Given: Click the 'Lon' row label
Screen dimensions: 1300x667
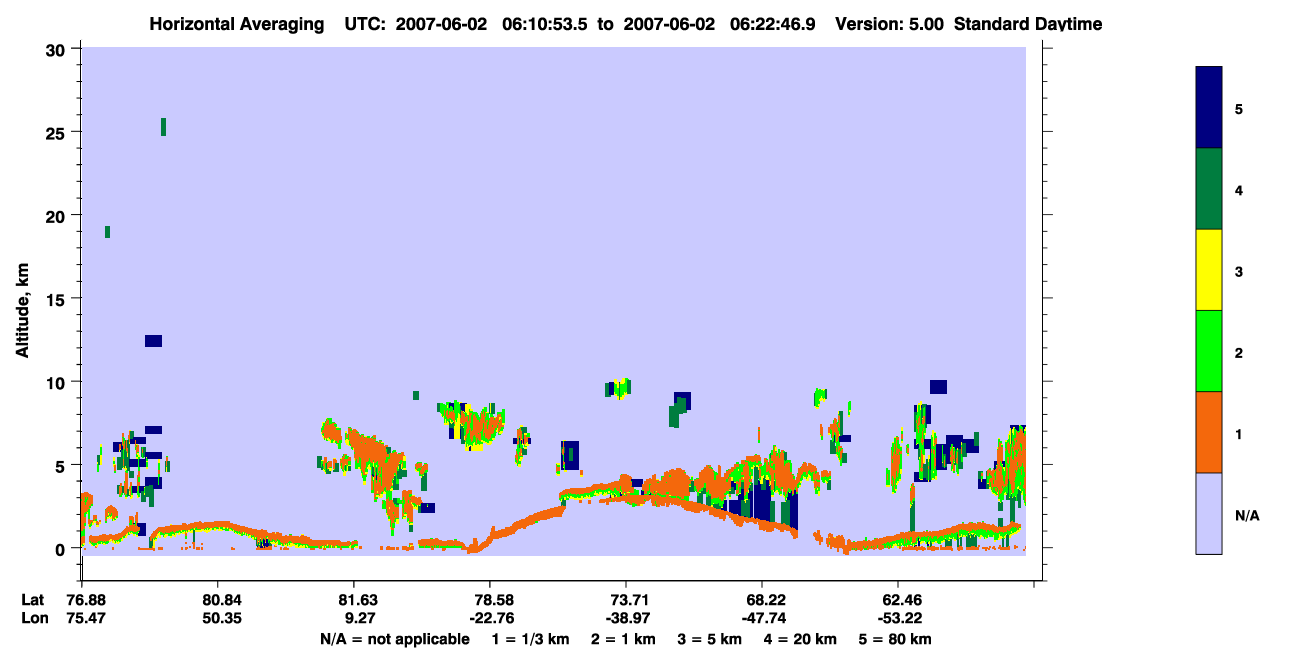Looking at the screenshot, I should [x=33, y=619].
